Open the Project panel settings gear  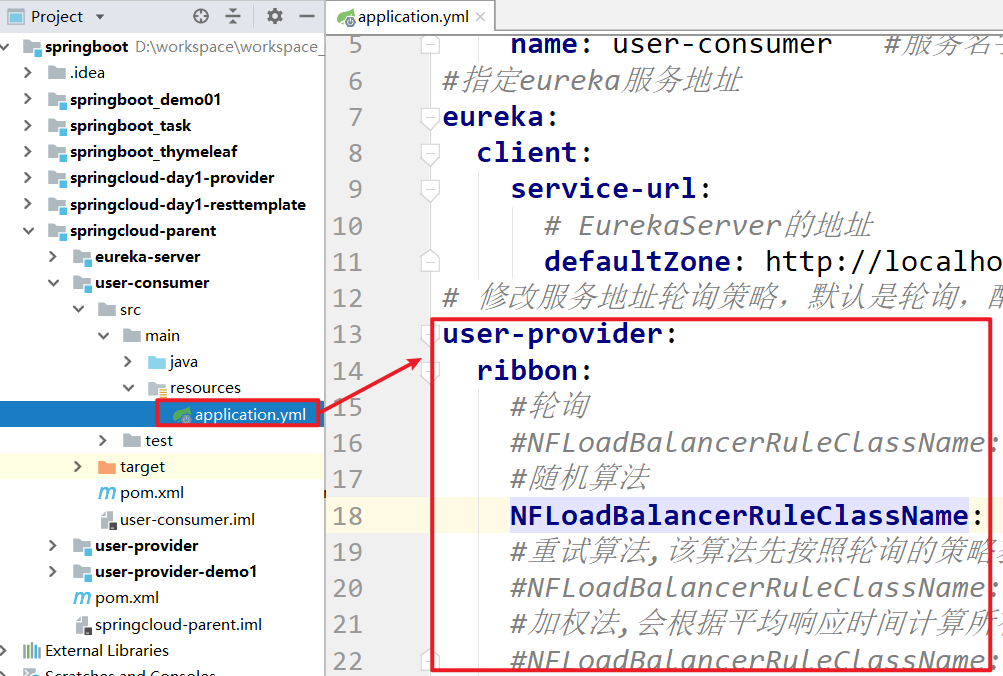[x=275, y=16]
